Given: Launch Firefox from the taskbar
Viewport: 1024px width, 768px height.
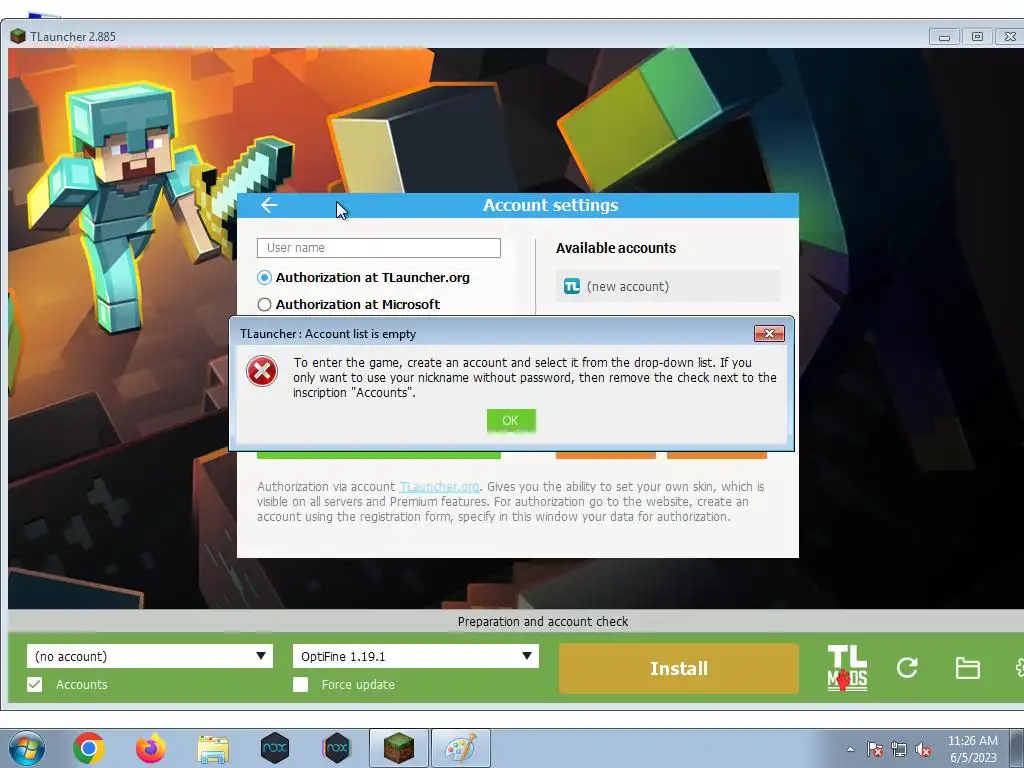Looking at the screenshot, I should [x=151, y=748].
